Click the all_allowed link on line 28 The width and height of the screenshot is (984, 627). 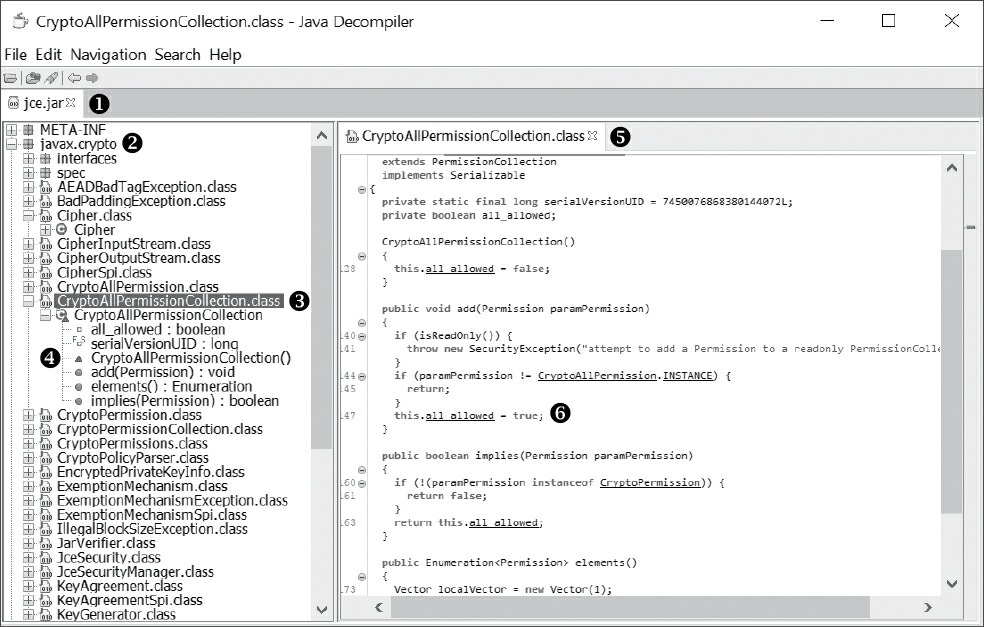[459, 269]
